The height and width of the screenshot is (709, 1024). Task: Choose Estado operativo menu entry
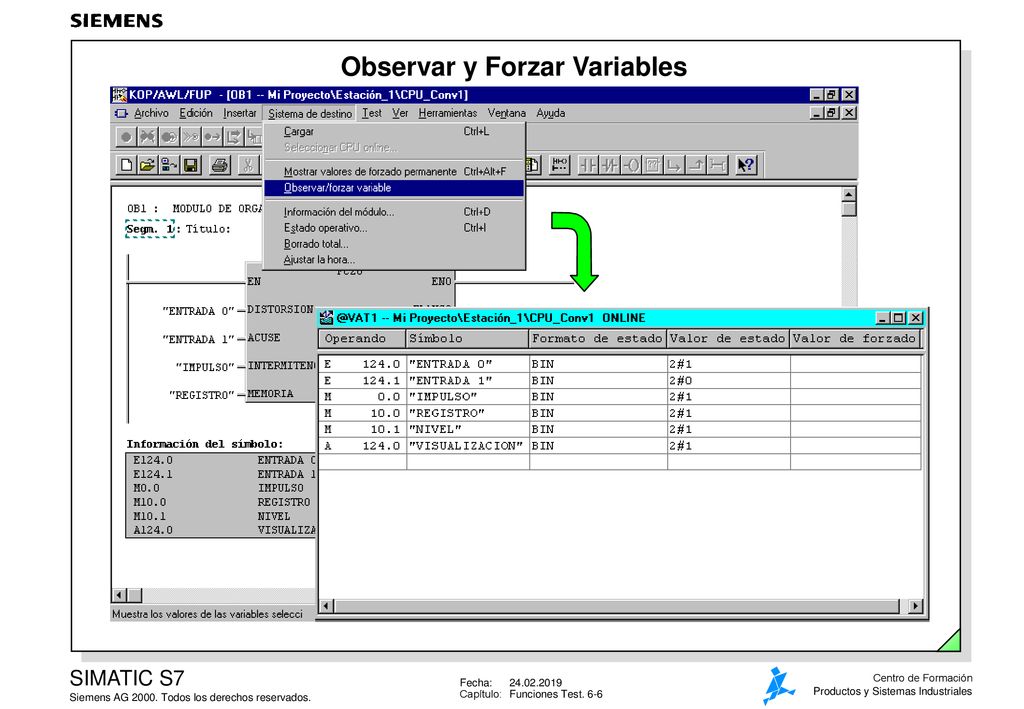click(x=394, y=228)
